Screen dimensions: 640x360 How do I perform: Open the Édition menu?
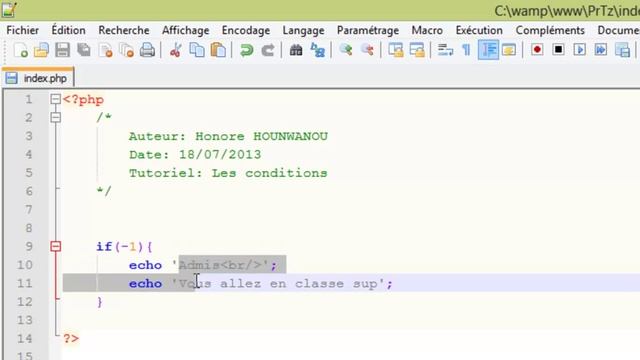point(68,30)
